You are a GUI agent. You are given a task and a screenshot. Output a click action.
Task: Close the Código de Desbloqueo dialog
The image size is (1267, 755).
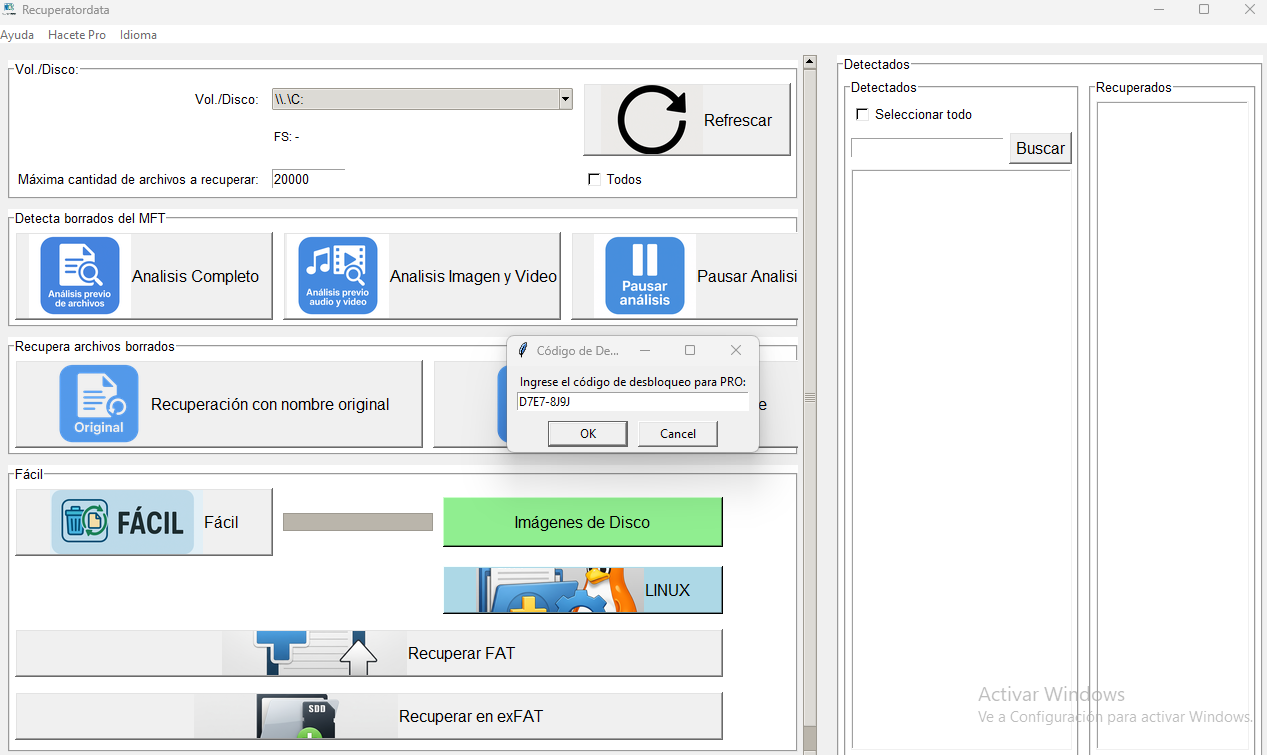736,350
